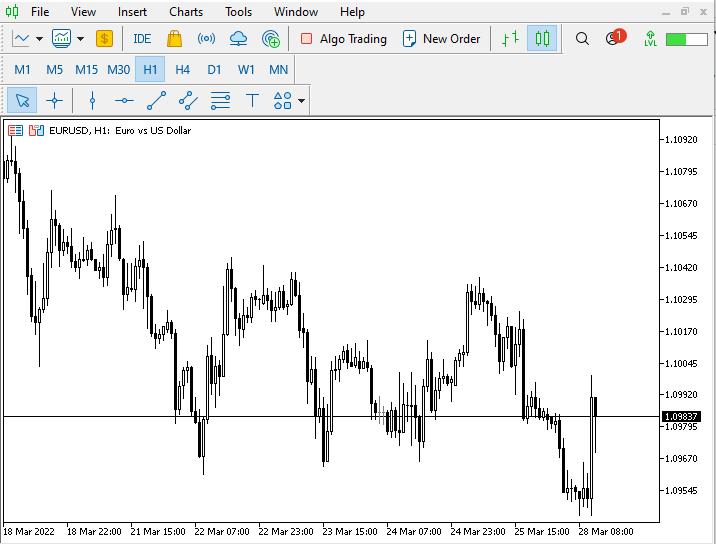Open the Market shopping bag icon

pos(174,39)
